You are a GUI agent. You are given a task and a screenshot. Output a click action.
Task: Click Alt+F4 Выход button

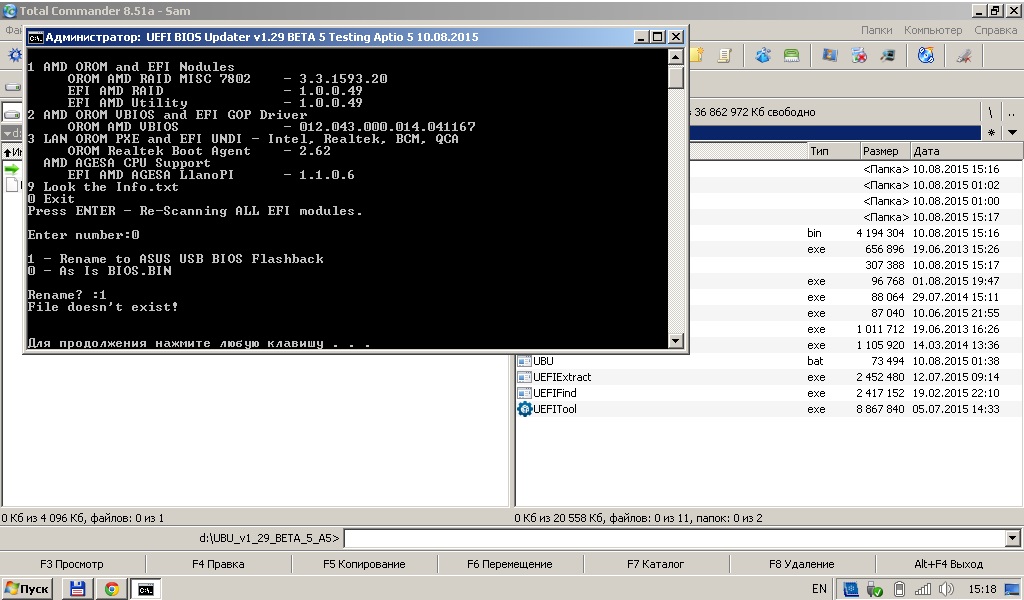948,564
